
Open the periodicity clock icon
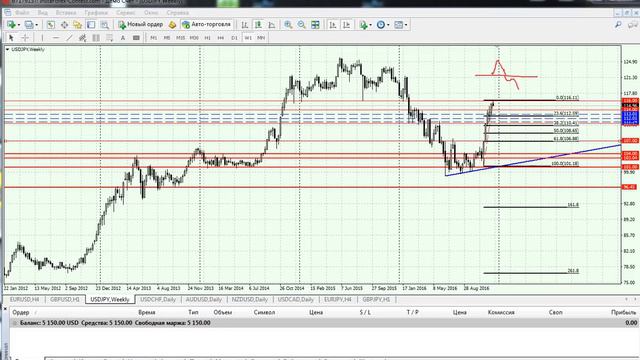click(380, 25)
